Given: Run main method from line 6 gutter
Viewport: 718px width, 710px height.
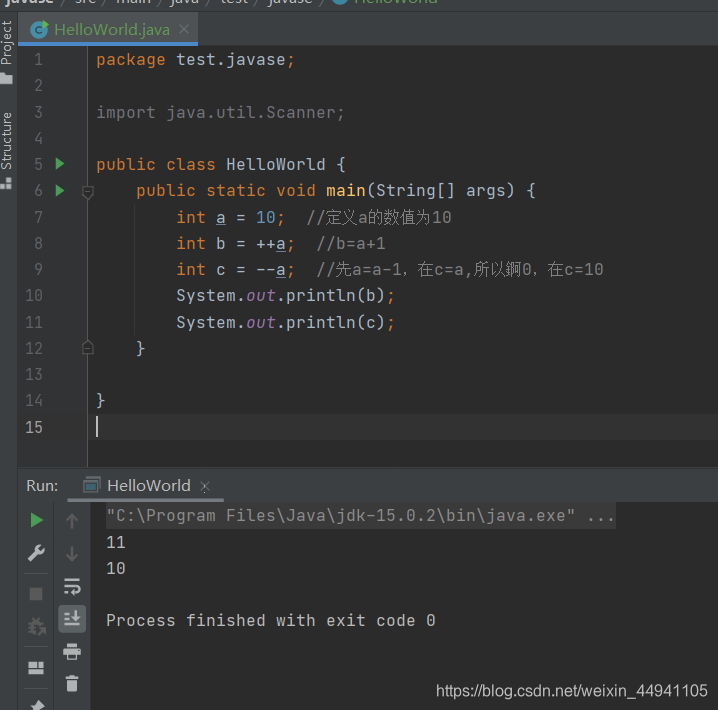Looking at the screenshot, I should tap(60, 190).
